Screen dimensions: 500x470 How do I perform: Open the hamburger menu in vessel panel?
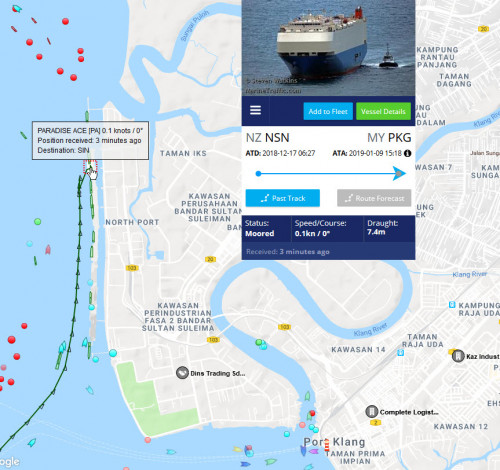[x=255, y=110]
